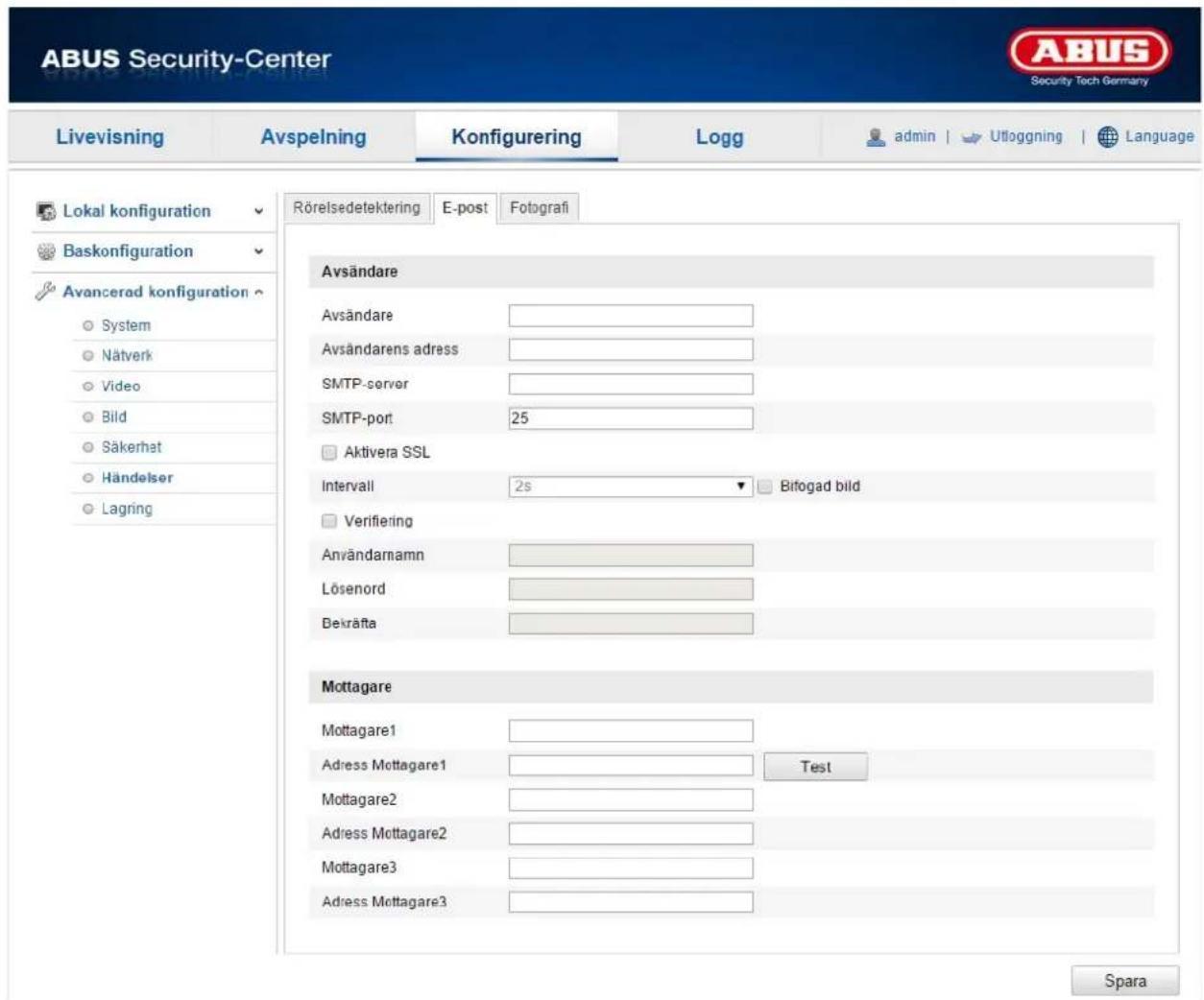
Task: Switch to the Fotografi sub-tab
Action: click(x=539, y=207)
